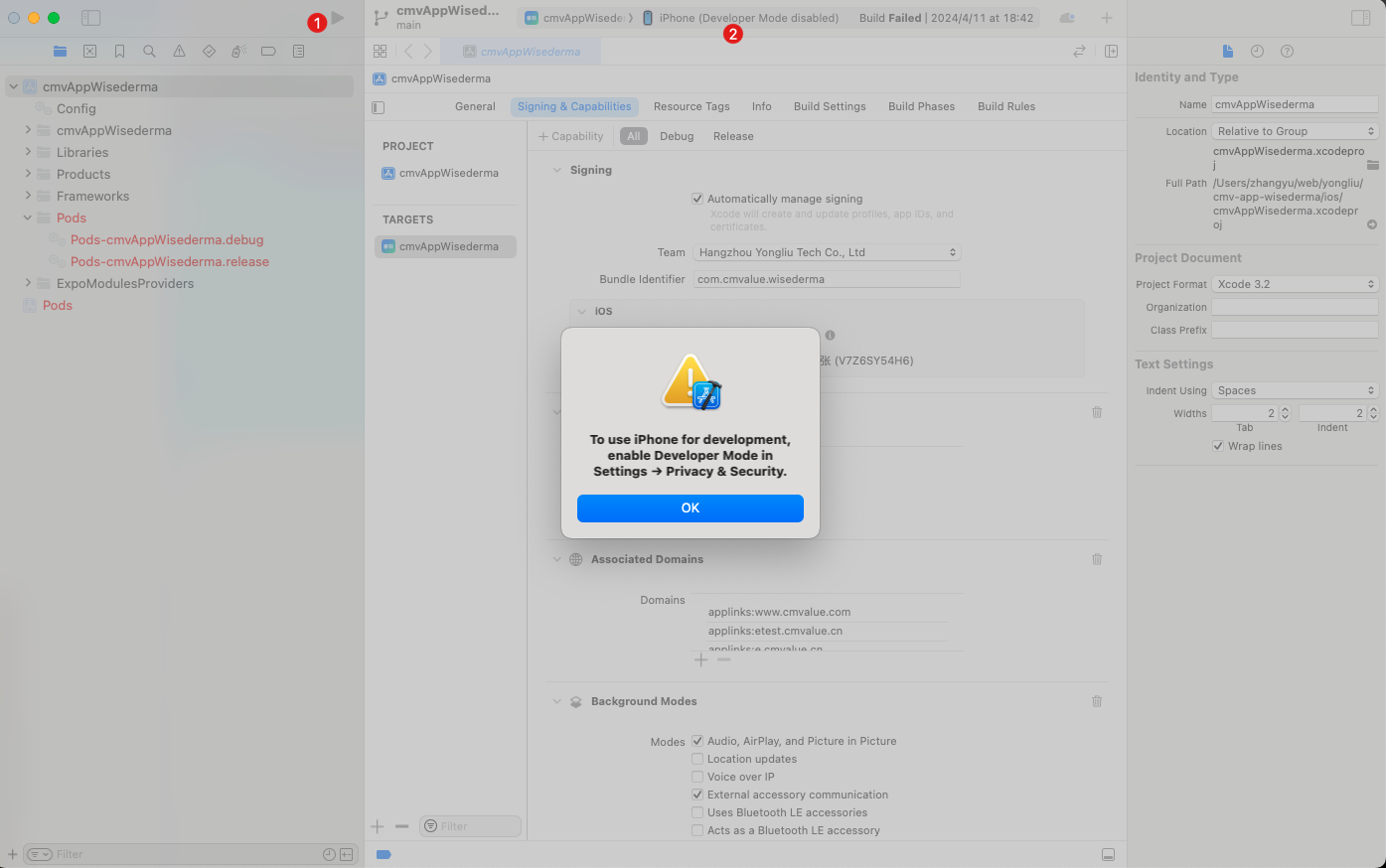The image size is (1386, 868).
Task: Open the Debug navigator
Action: click(238, 51)
